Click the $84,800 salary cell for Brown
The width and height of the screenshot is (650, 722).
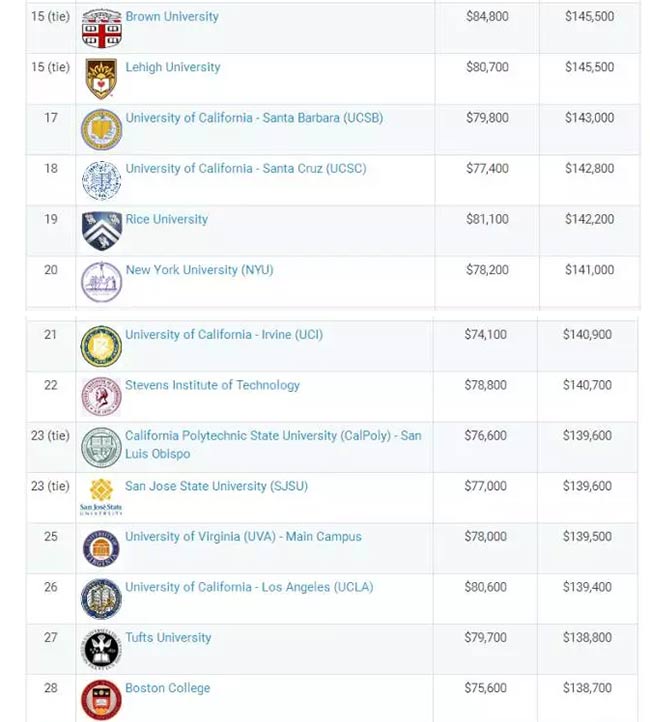coord(487,17)
